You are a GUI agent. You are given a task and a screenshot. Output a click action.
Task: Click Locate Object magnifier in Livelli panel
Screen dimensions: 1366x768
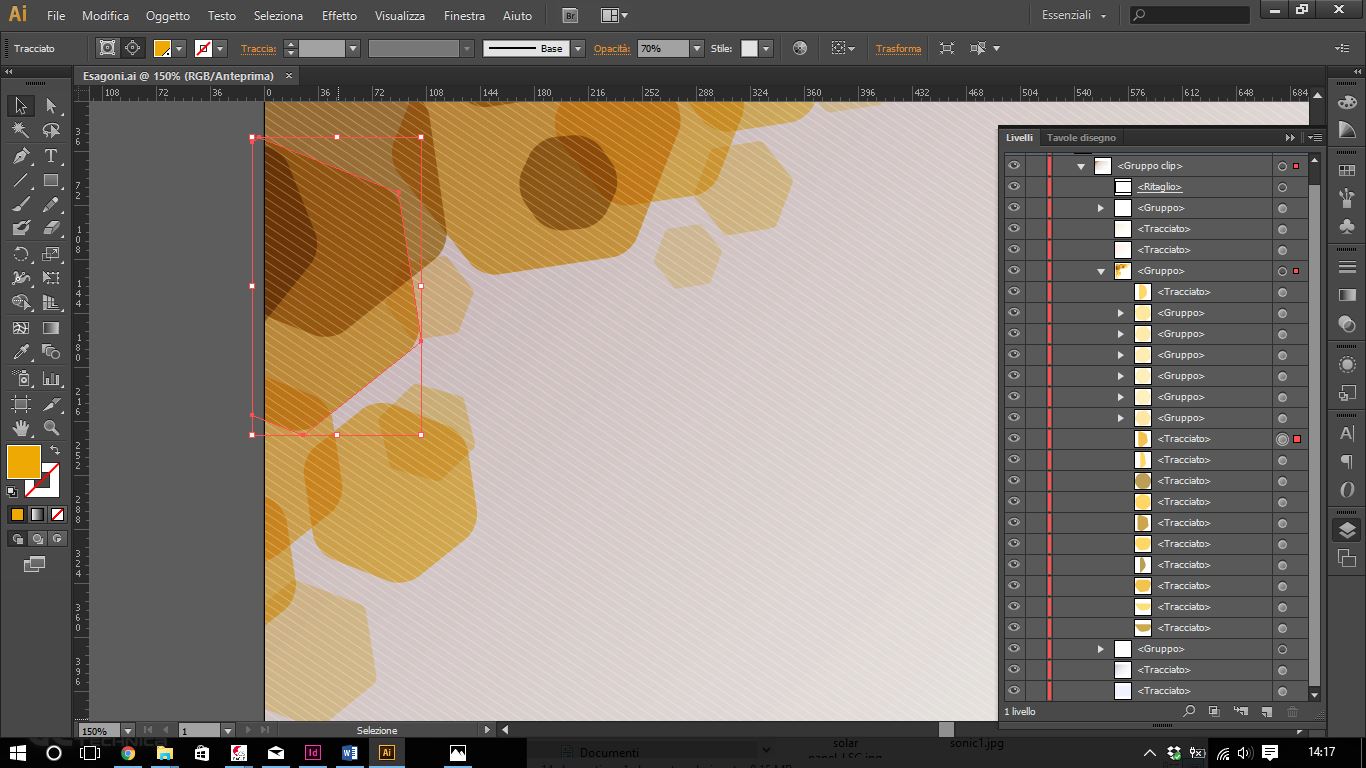(1189, 711)
